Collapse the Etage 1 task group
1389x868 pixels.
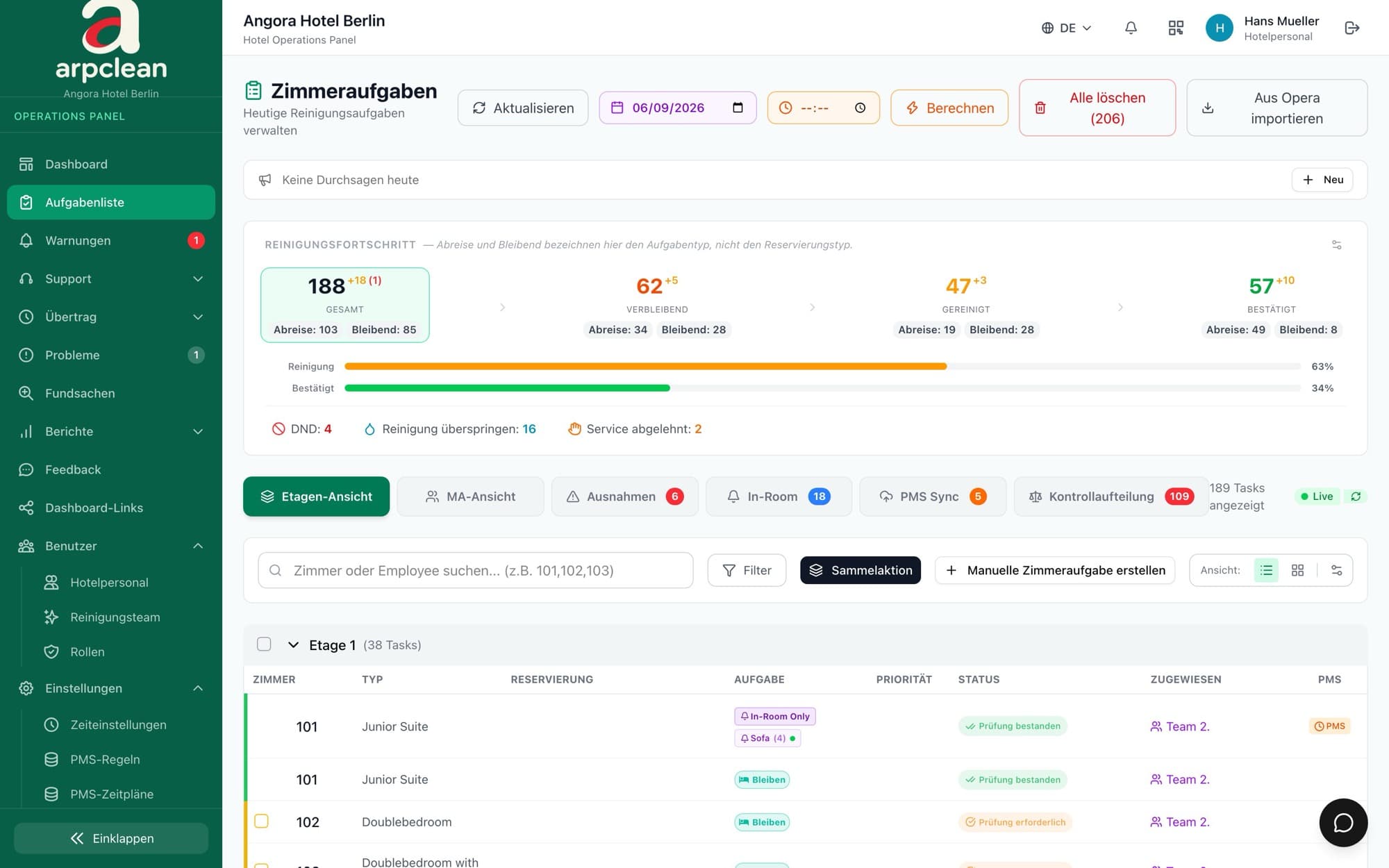click(x=293, y=645)
